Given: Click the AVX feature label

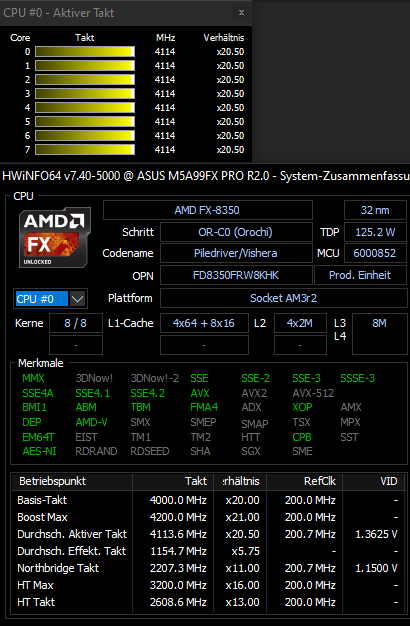Looking at the screenshot, I should click(200, 393).
